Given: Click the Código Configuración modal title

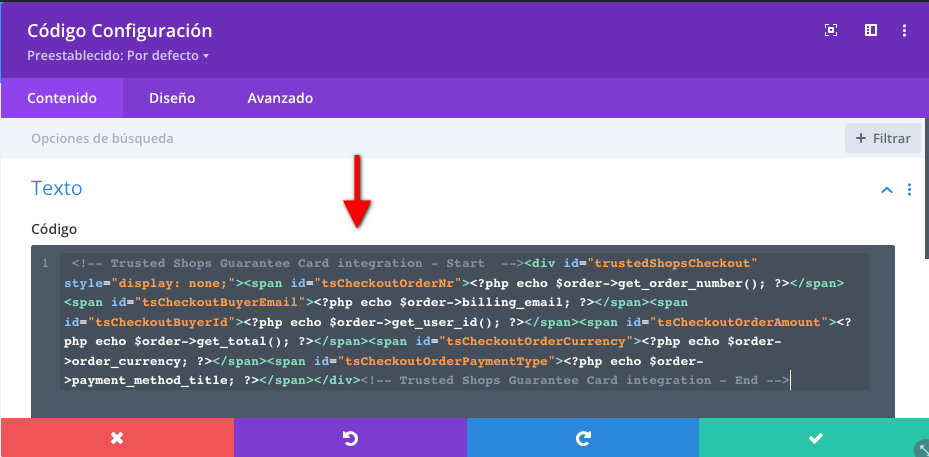Looking at the screenshot, I should coord(120,31).
